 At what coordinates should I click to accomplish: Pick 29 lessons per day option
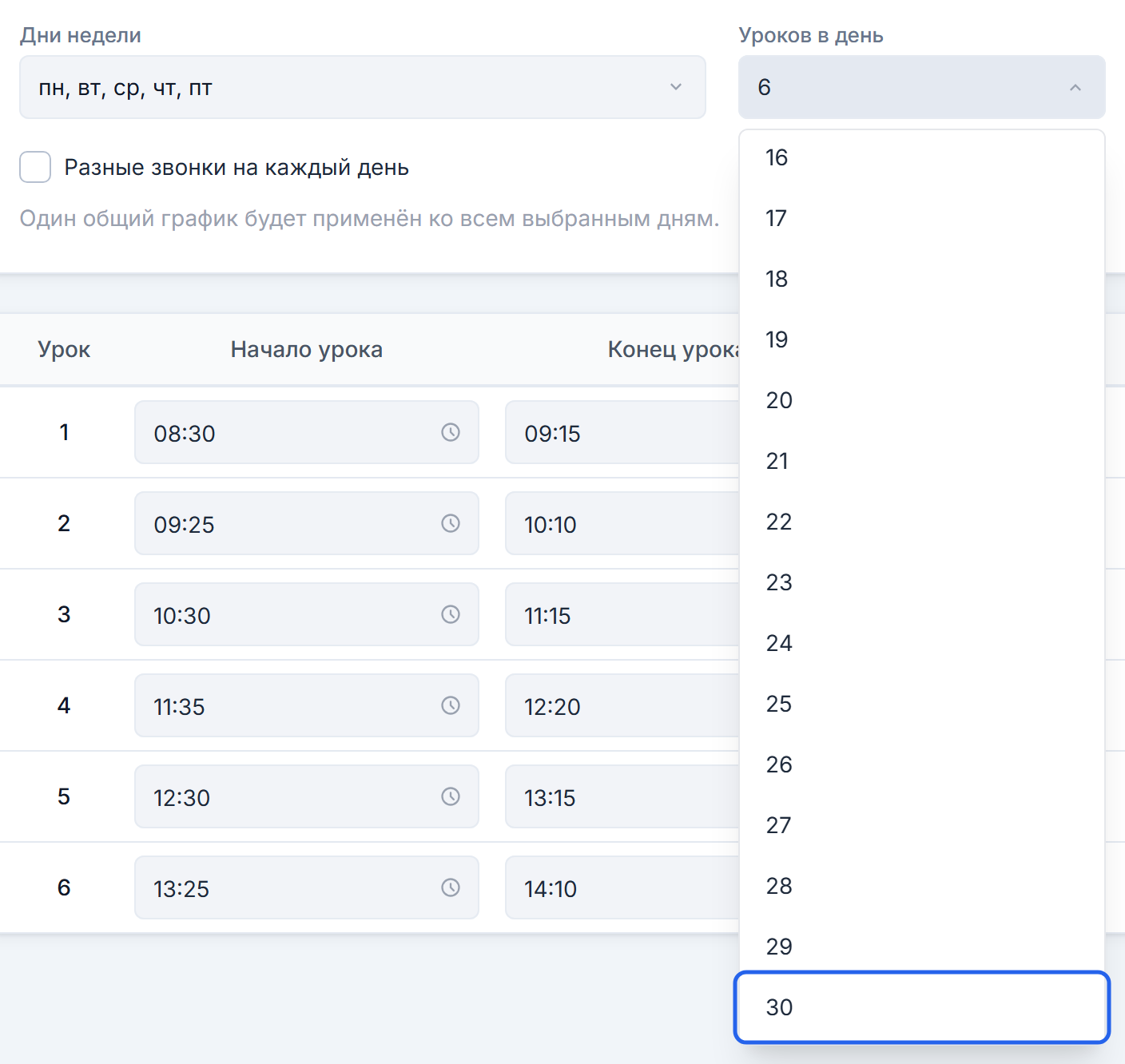pyautogui.click(x=922, y=947)
